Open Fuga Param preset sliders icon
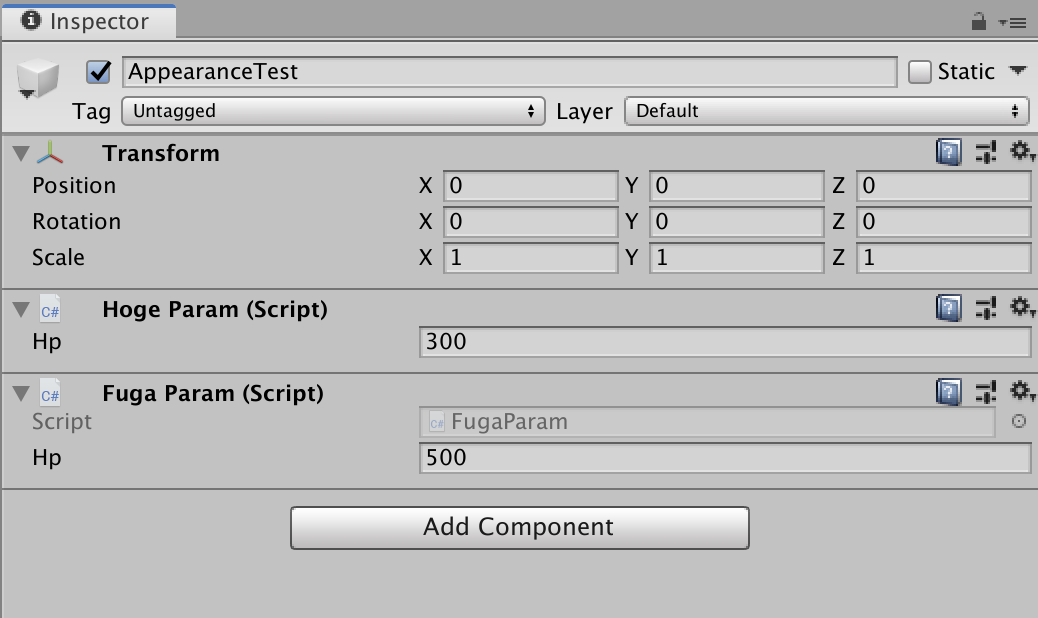The image size is (1038, 618). (986, 392)
